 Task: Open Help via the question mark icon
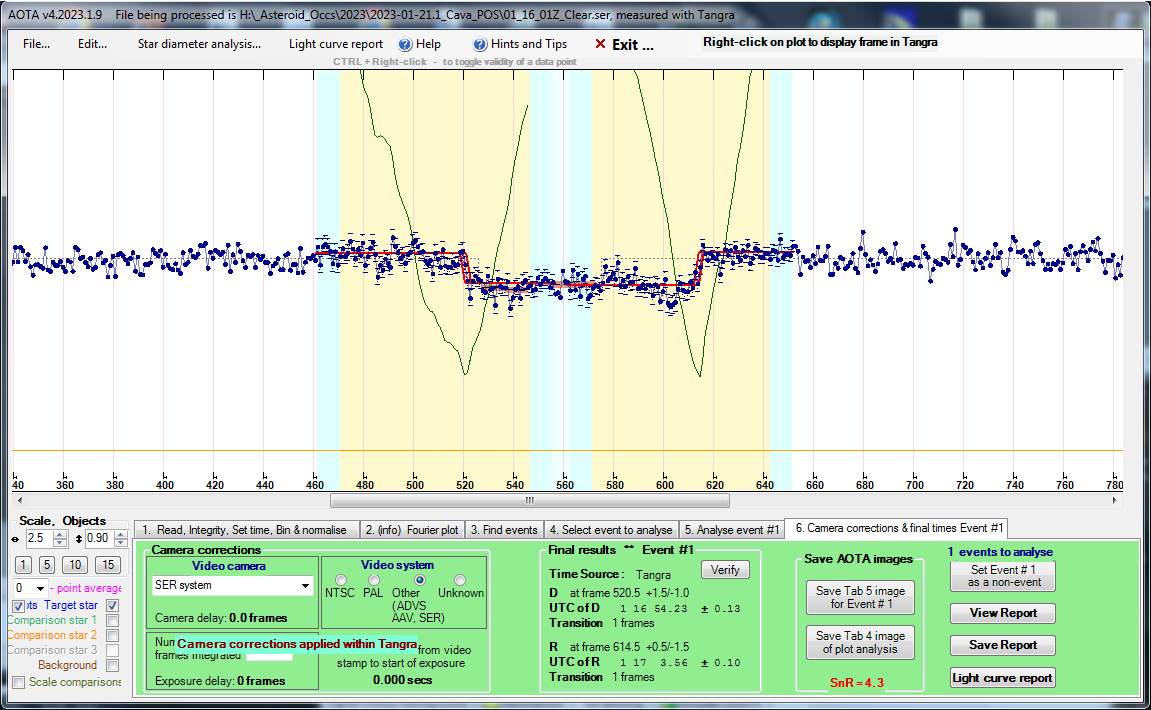pyautogui.click(x=405, y=44)
